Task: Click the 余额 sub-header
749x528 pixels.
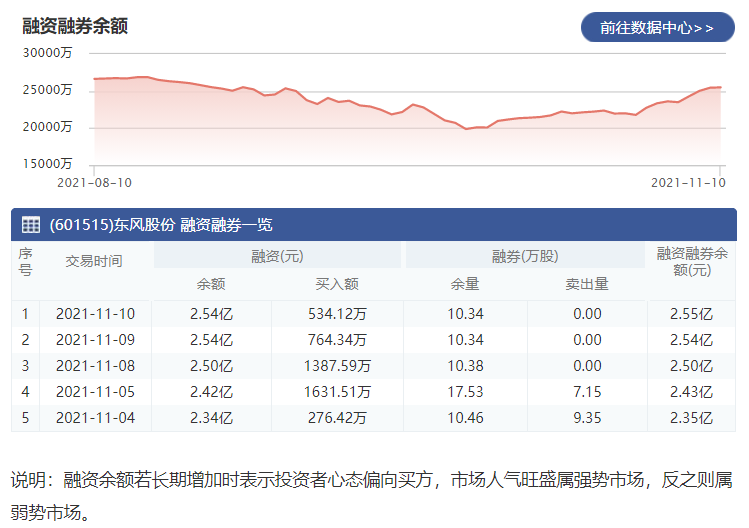Action: [211, 284]
